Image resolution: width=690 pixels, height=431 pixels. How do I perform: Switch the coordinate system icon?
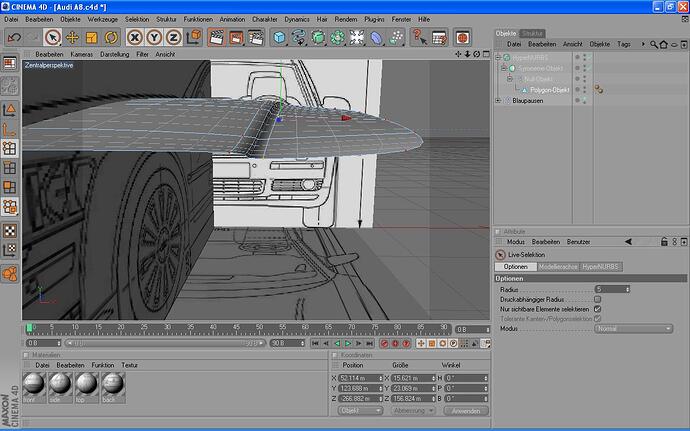pyautogui.click(x=194, y=38)
